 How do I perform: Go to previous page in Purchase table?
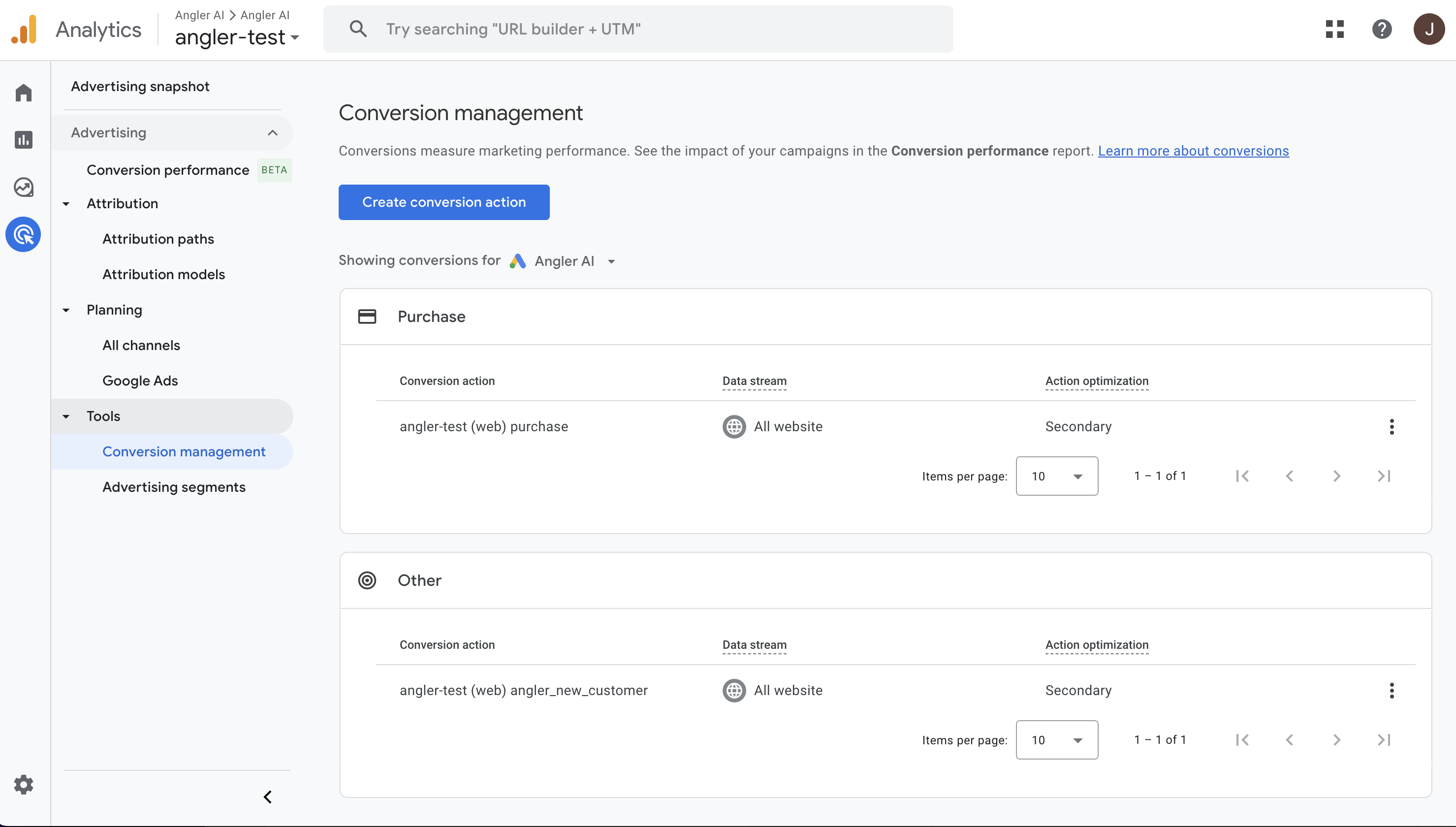tap(1289, 476)
